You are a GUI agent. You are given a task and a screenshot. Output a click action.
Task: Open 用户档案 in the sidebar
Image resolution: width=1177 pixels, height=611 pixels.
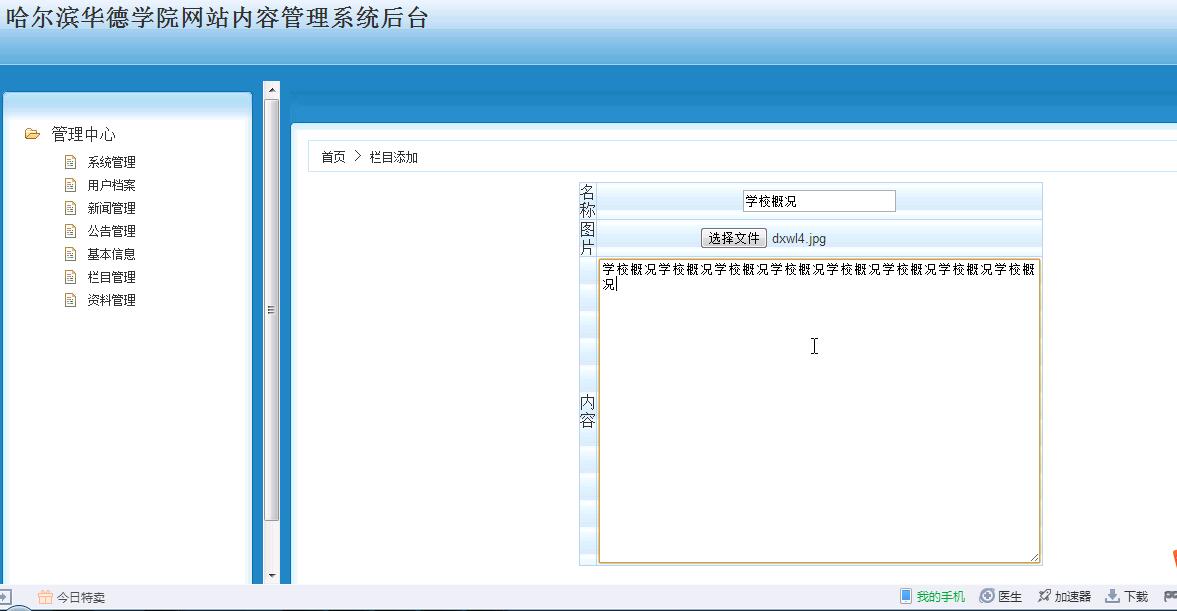[x=111, y=185]
